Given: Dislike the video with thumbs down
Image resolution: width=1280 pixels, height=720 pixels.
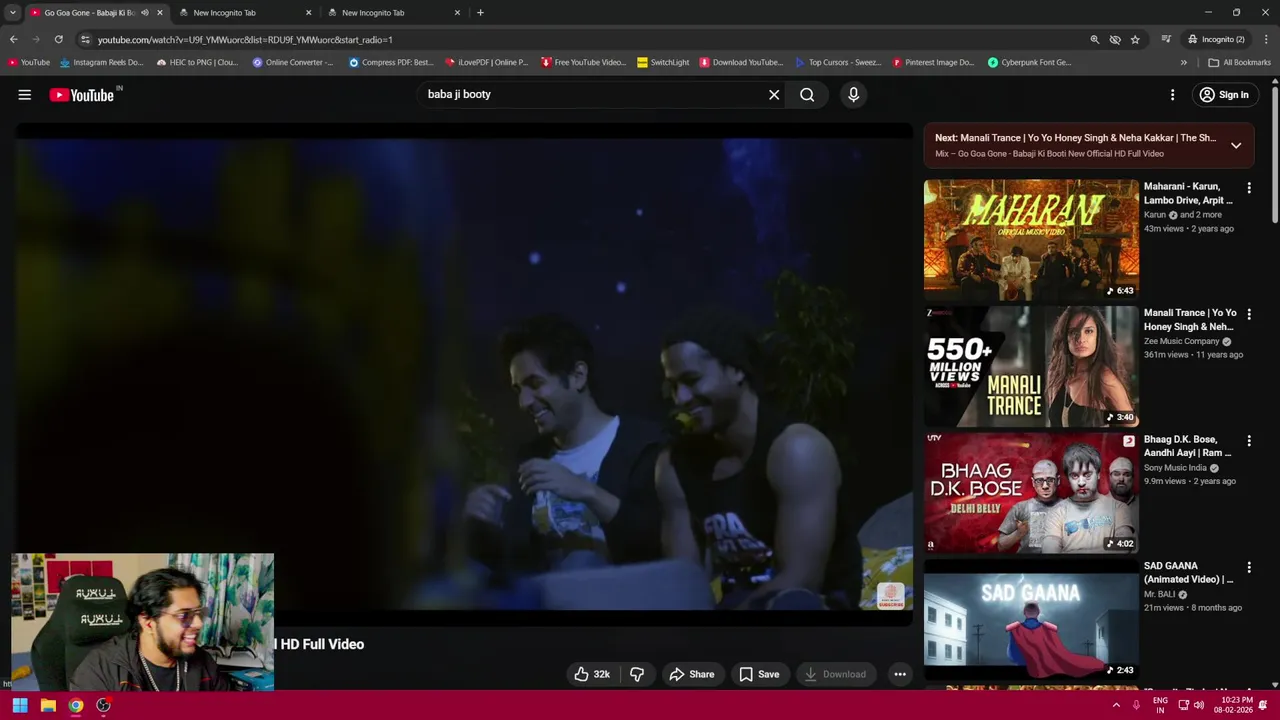Looking at the screenshot, I should (637, 674).
